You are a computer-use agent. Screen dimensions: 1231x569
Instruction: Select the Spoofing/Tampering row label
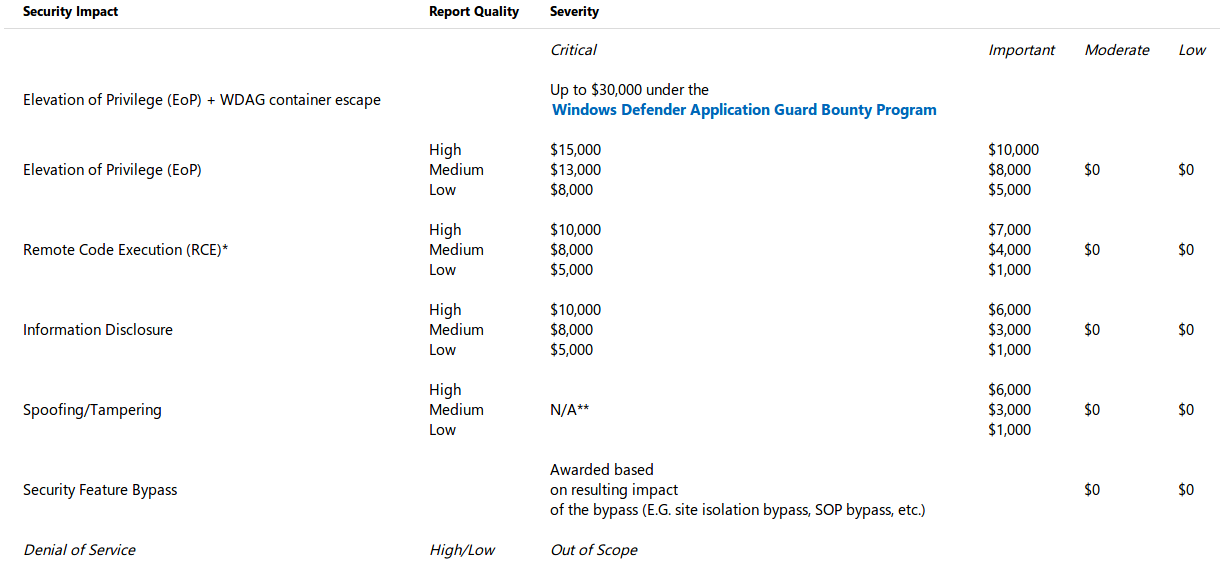[92, 410]
